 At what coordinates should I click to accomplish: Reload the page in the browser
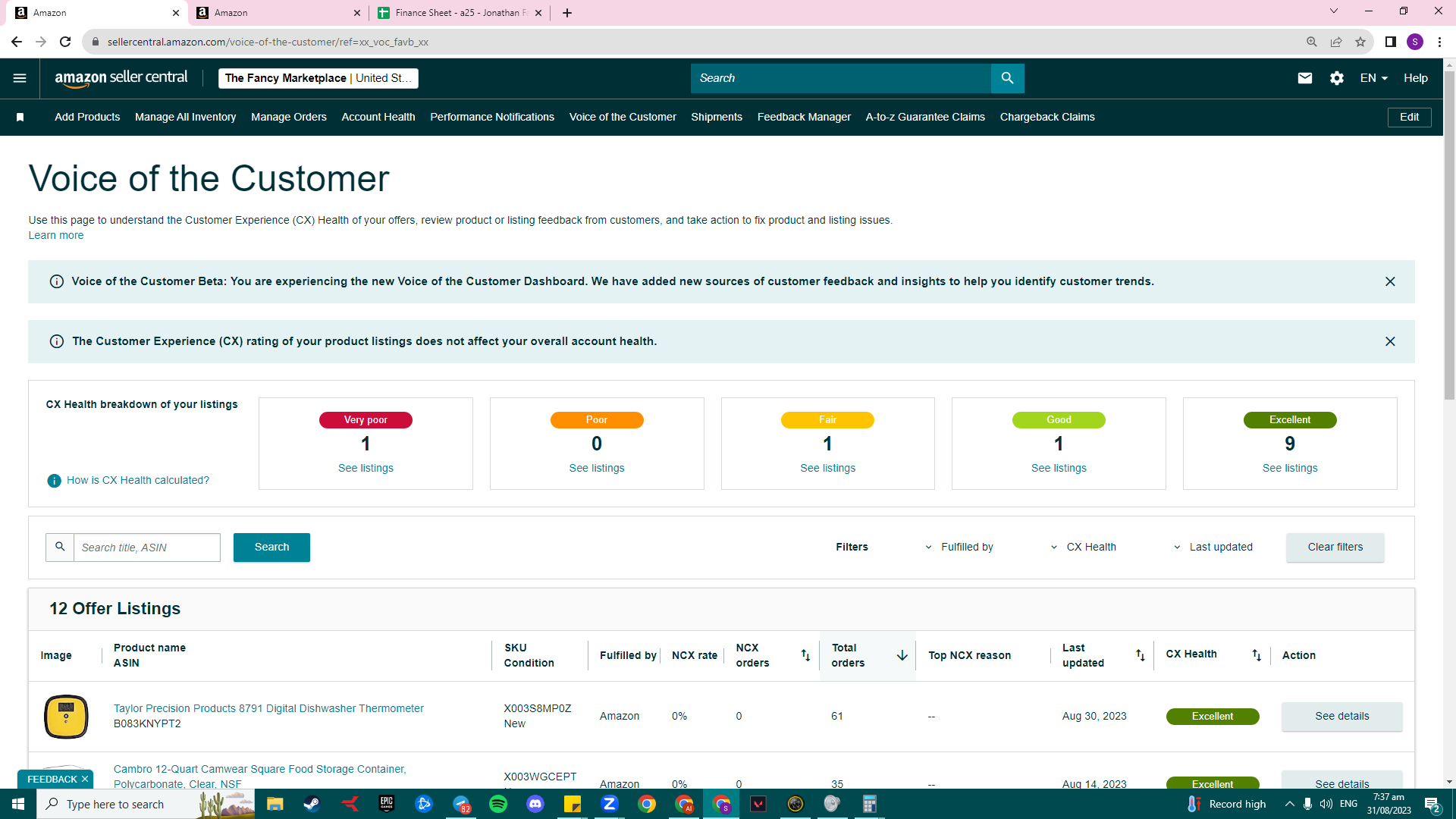click(x=65, y=42)
